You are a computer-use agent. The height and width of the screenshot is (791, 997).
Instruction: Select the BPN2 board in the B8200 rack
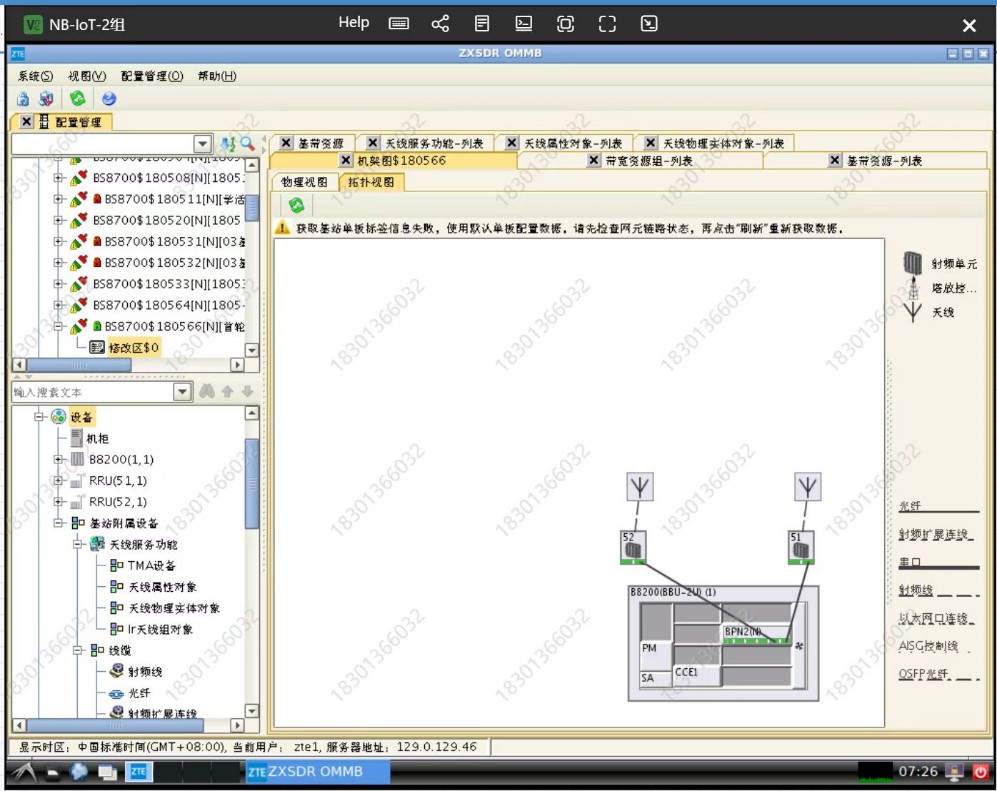(x=757, y=635)
